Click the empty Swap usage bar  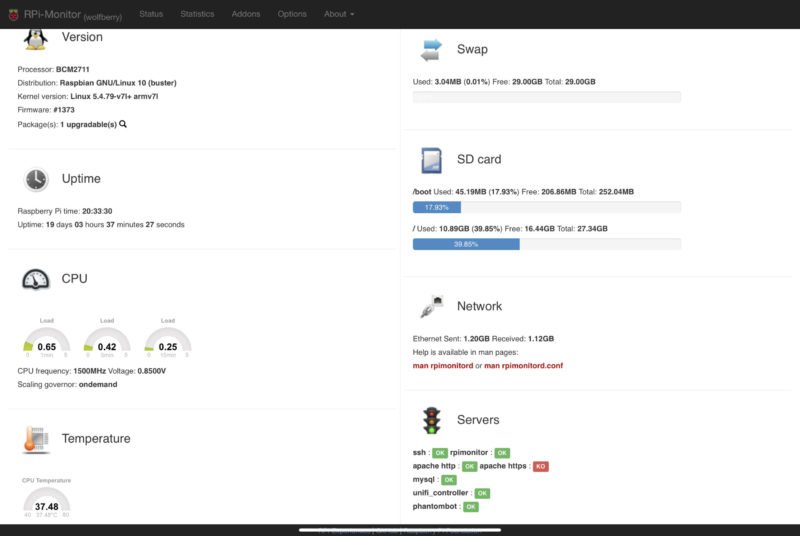(546, 97)
